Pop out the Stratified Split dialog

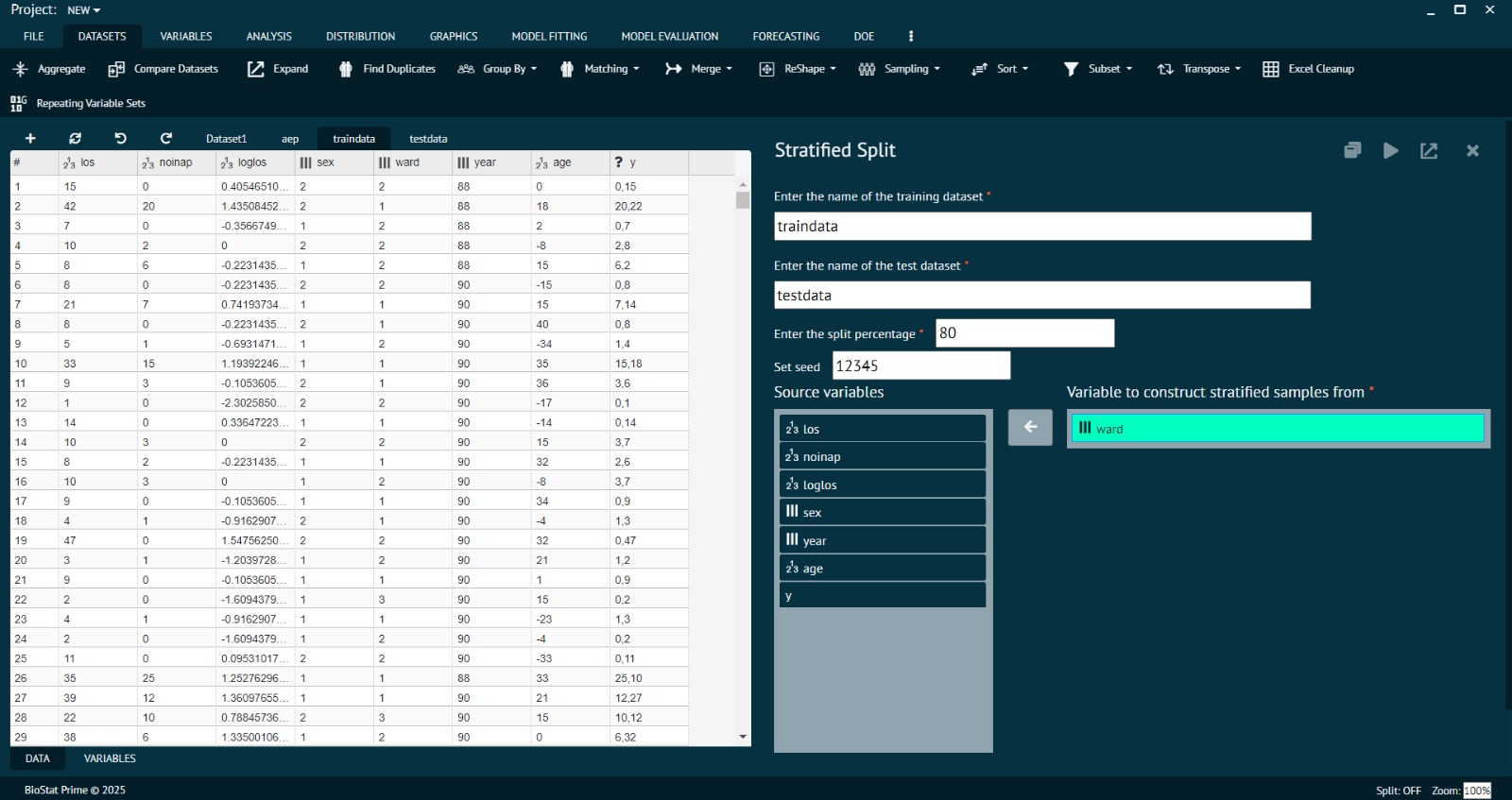[1429, 150]
